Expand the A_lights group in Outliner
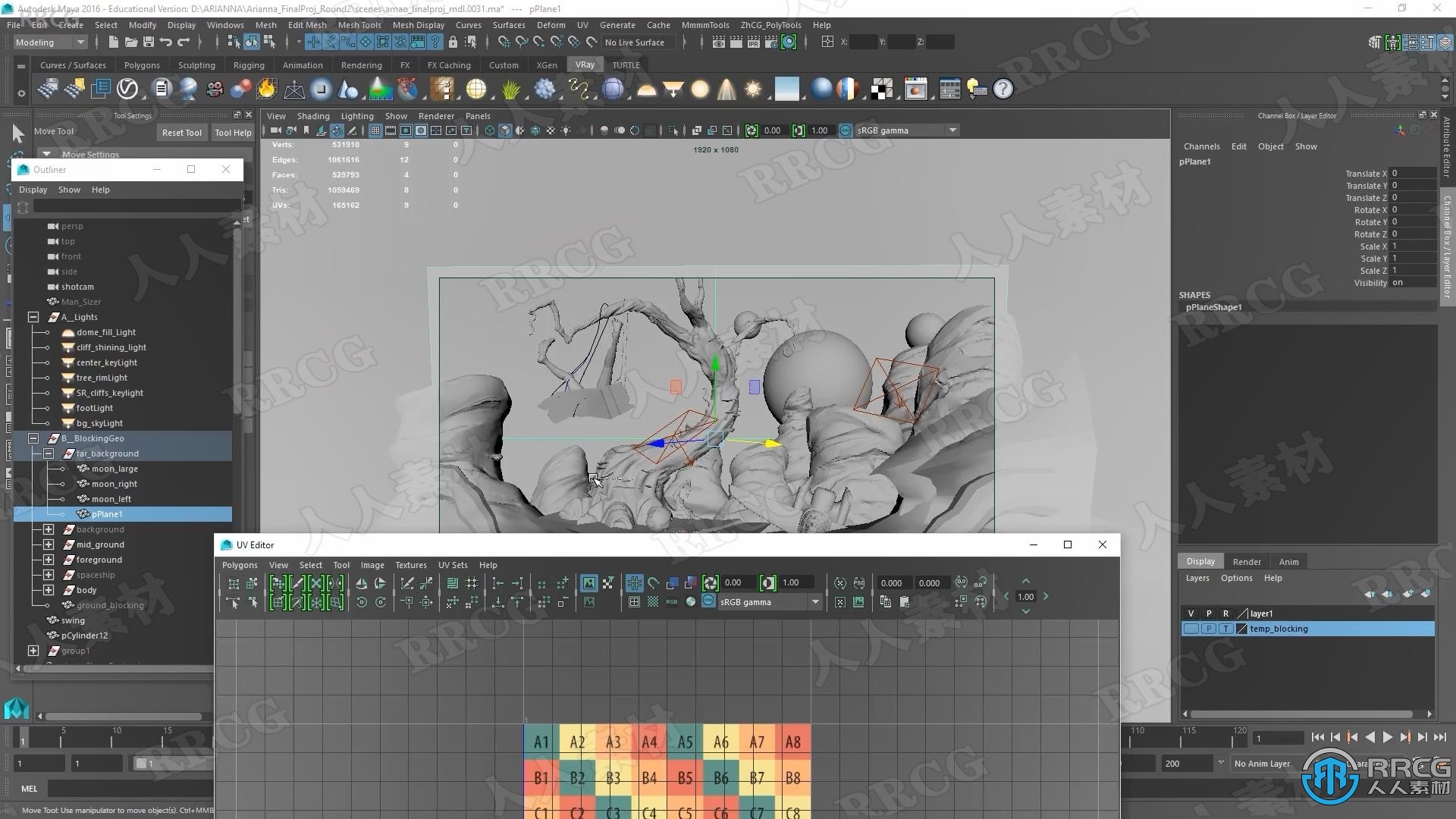Screen dimensions: 1456x819 pos(33,316)
